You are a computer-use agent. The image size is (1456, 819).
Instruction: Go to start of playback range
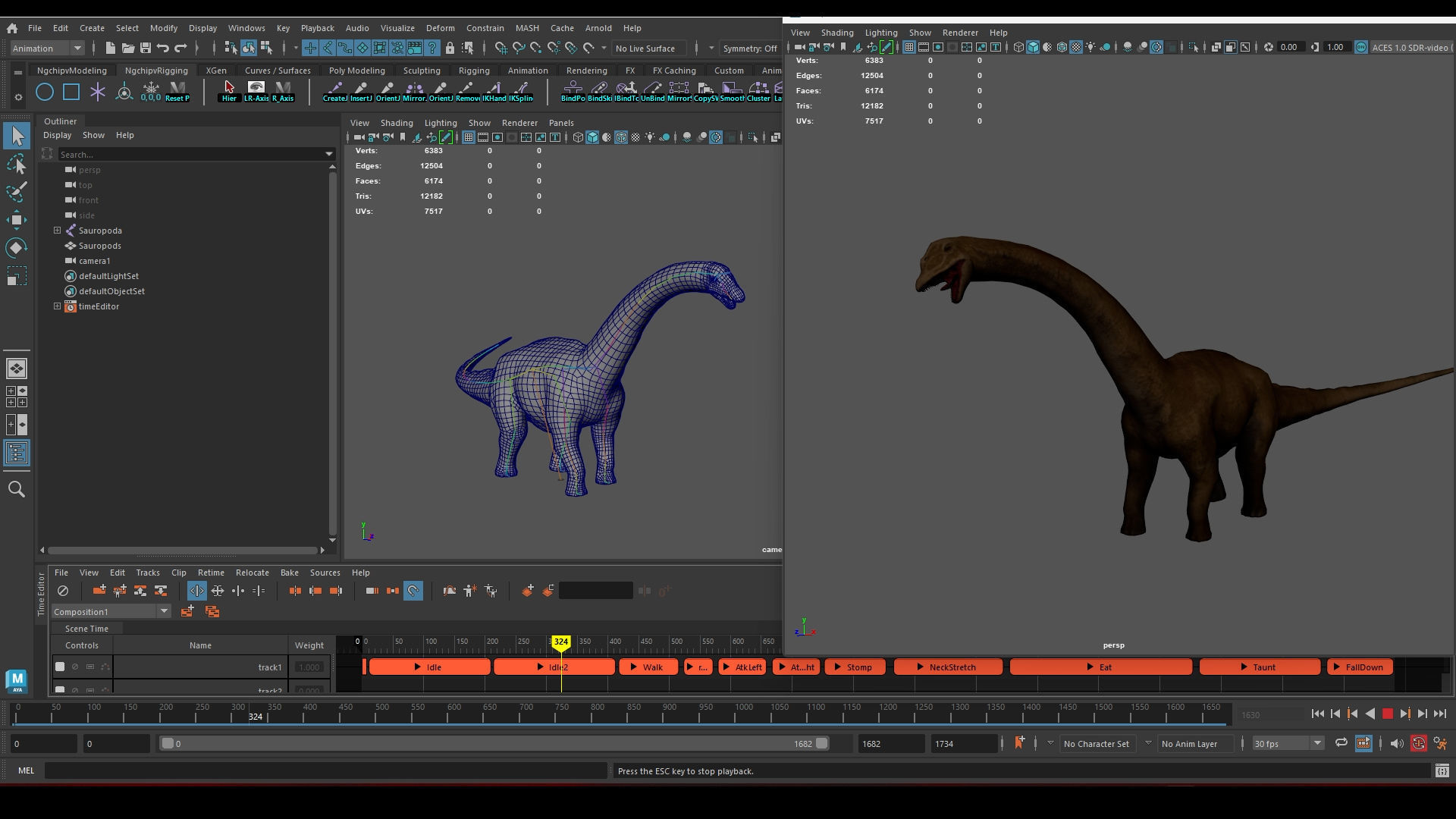click(x=1318, y=714)
